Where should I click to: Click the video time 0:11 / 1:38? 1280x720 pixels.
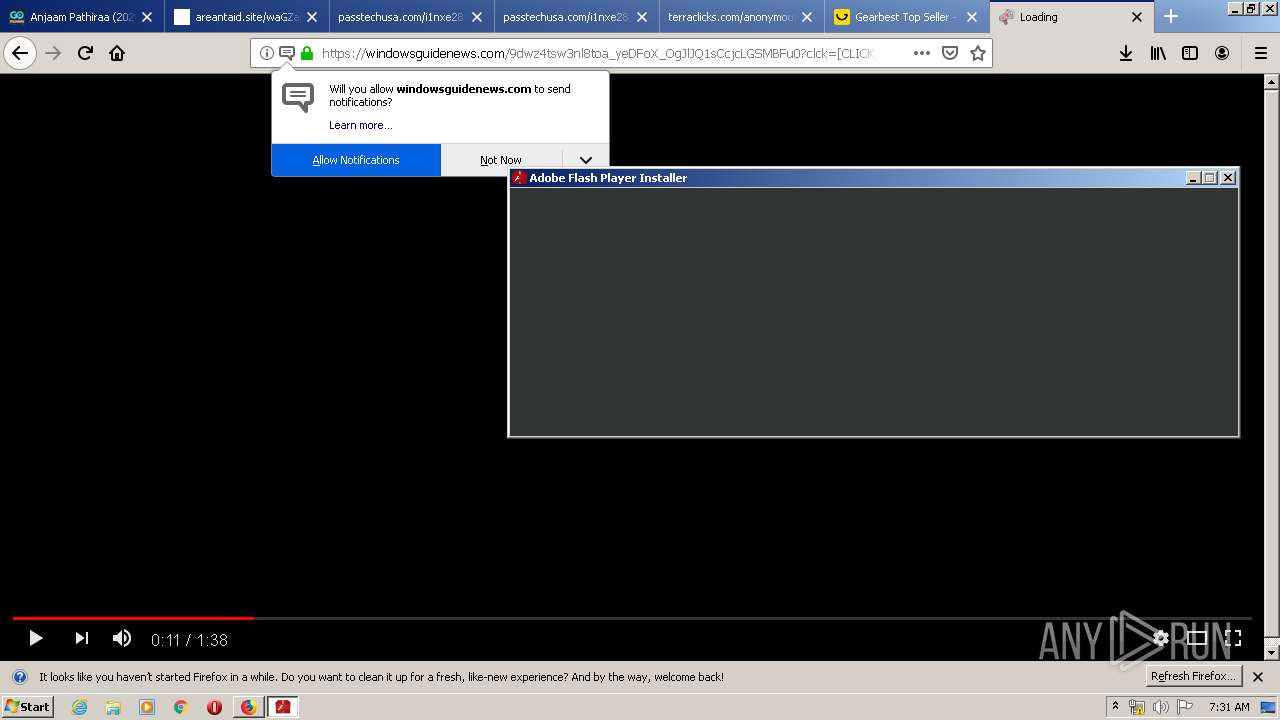189,640
